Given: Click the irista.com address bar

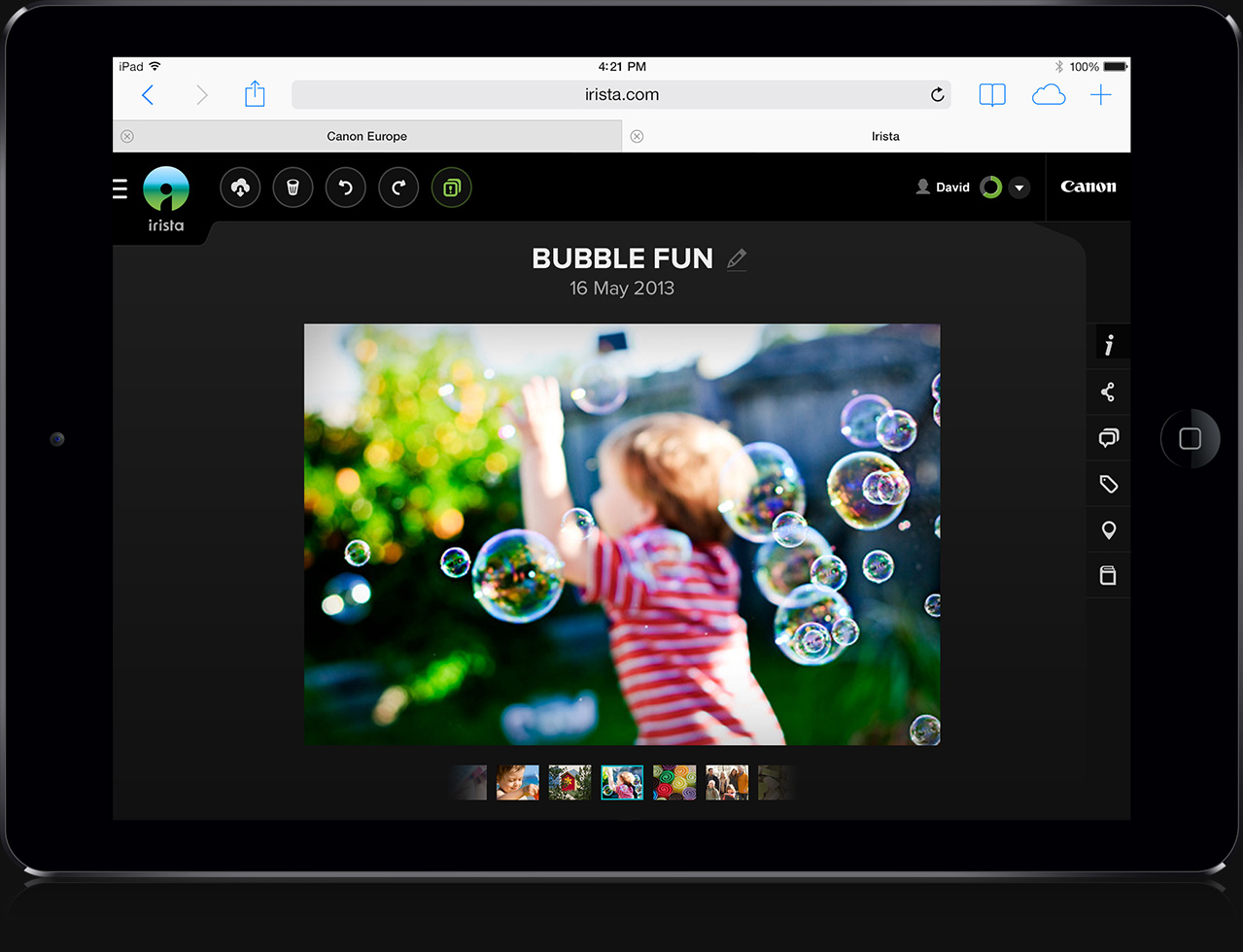Looking at the screenshot, I should tap(621, 94).
